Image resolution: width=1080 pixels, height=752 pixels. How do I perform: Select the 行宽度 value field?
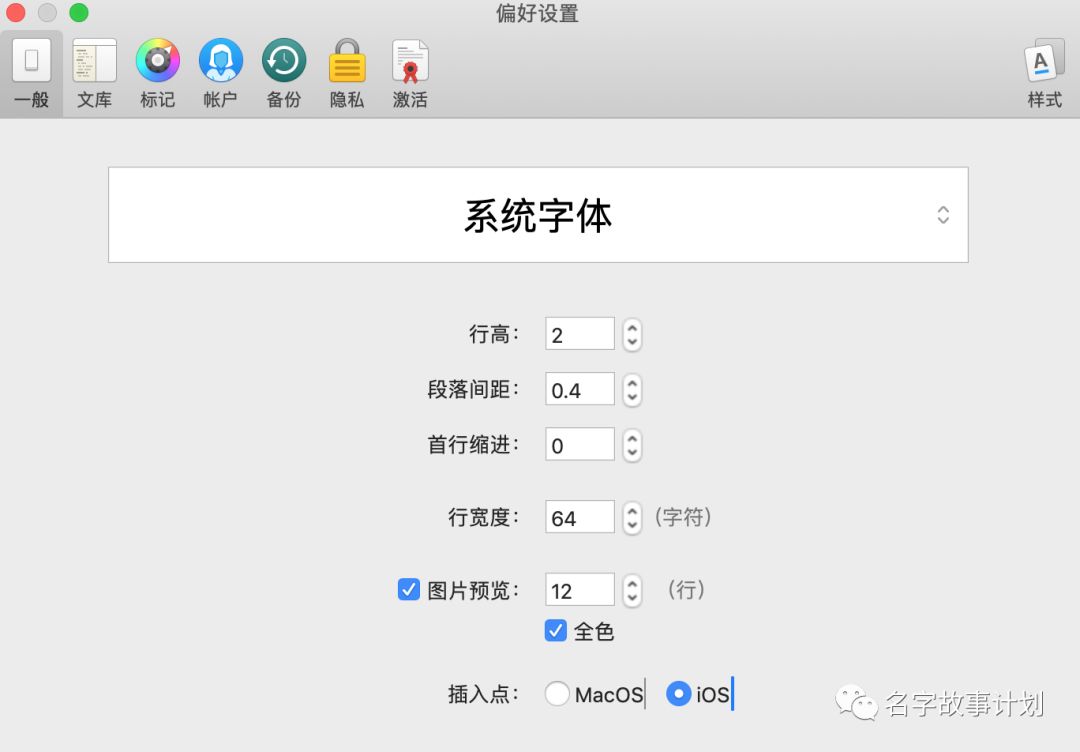[x=578, y=517]
